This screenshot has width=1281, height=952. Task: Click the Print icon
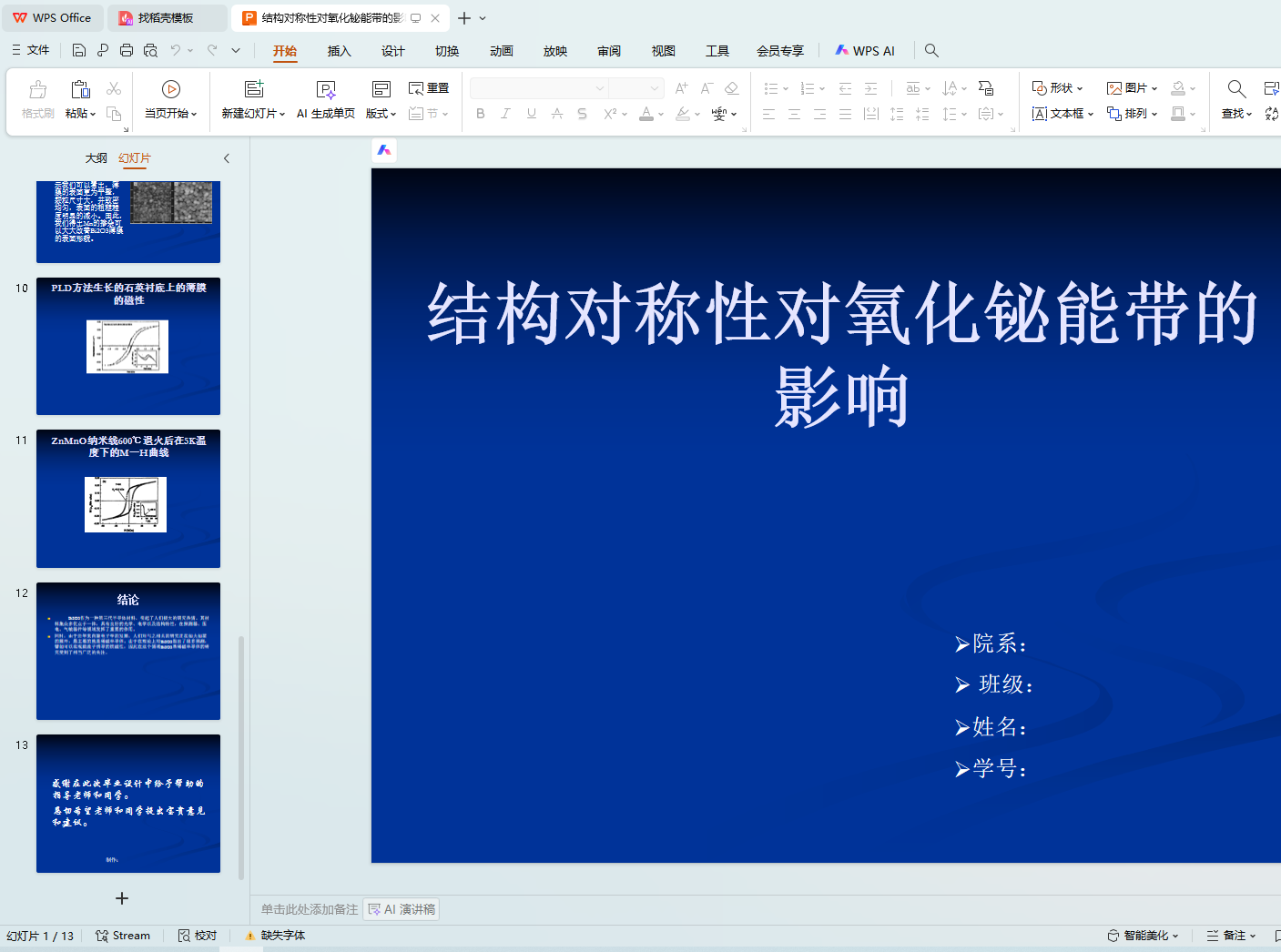[127, 51]
